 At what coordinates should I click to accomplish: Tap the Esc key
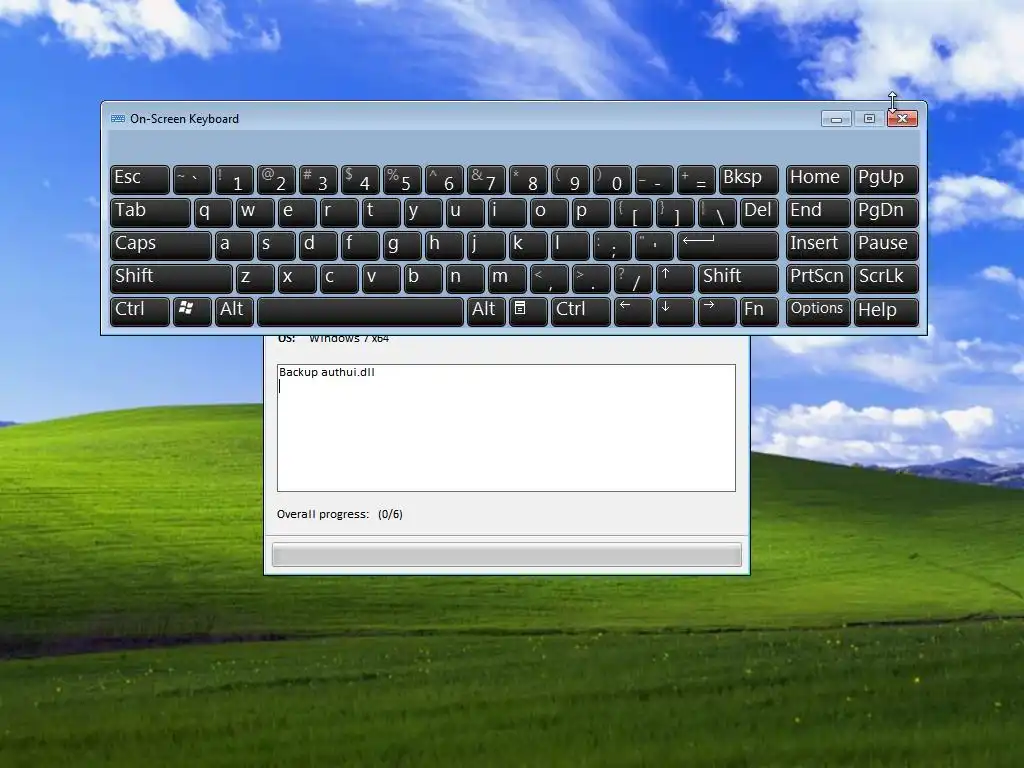click(x=140, y=180)
